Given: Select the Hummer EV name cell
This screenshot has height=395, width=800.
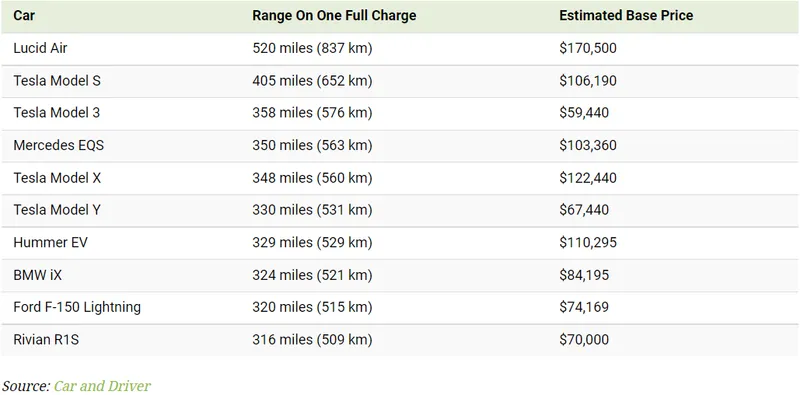Looking at the screenshot, I should (x=51, y=242).
